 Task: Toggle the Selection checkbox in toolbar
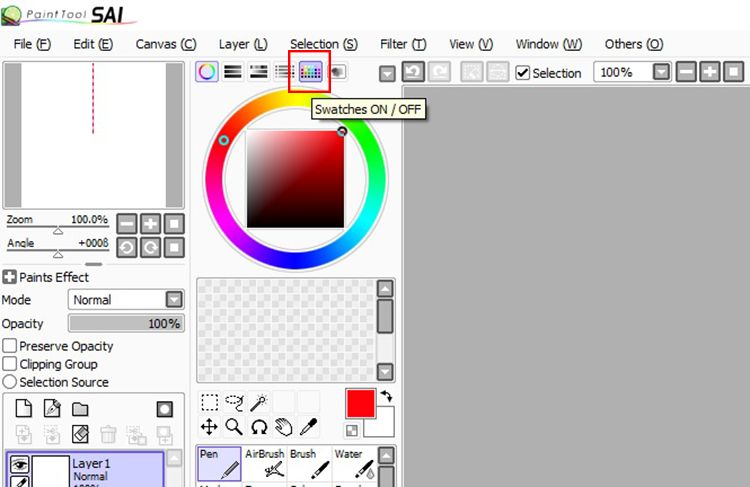tap(523, 73)
